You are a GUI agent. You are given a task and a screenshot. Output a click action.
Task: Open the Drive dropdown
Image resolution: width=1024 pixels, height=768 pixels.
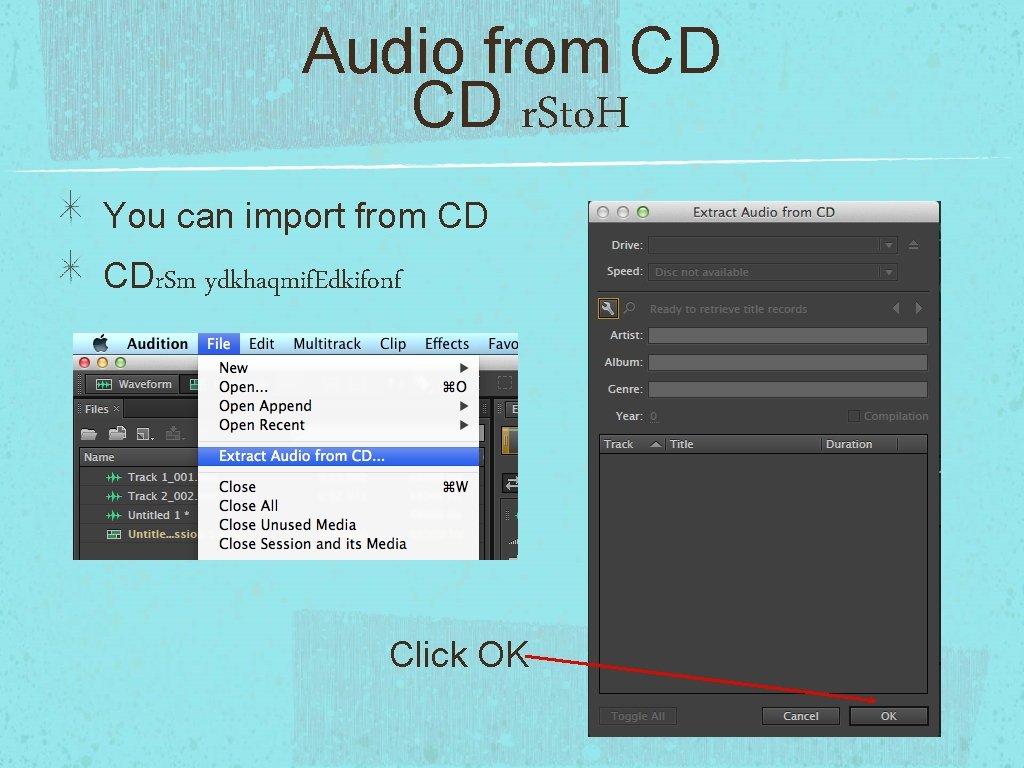click(773, 245)
